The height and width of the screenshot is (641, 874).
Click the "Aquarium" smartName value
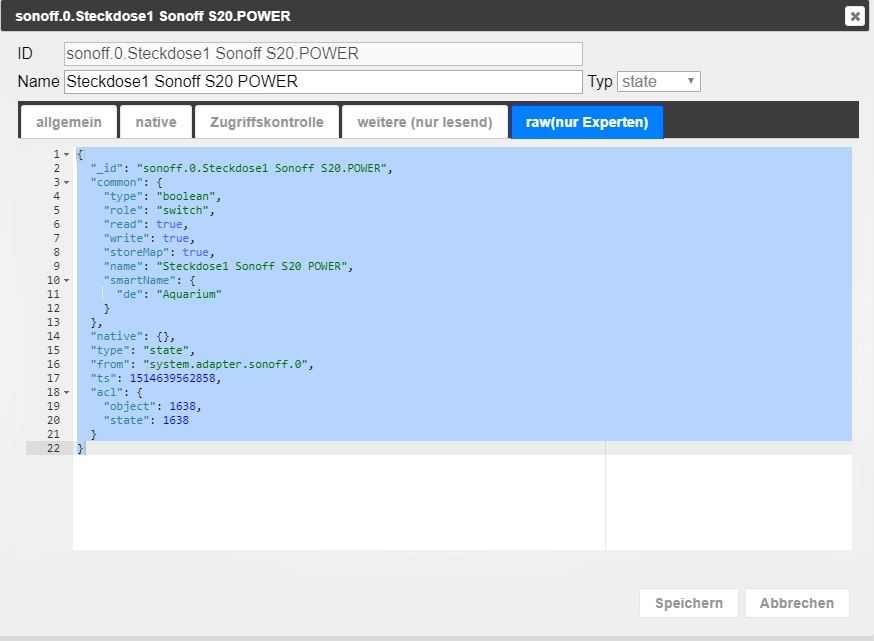tap(189, 294)
